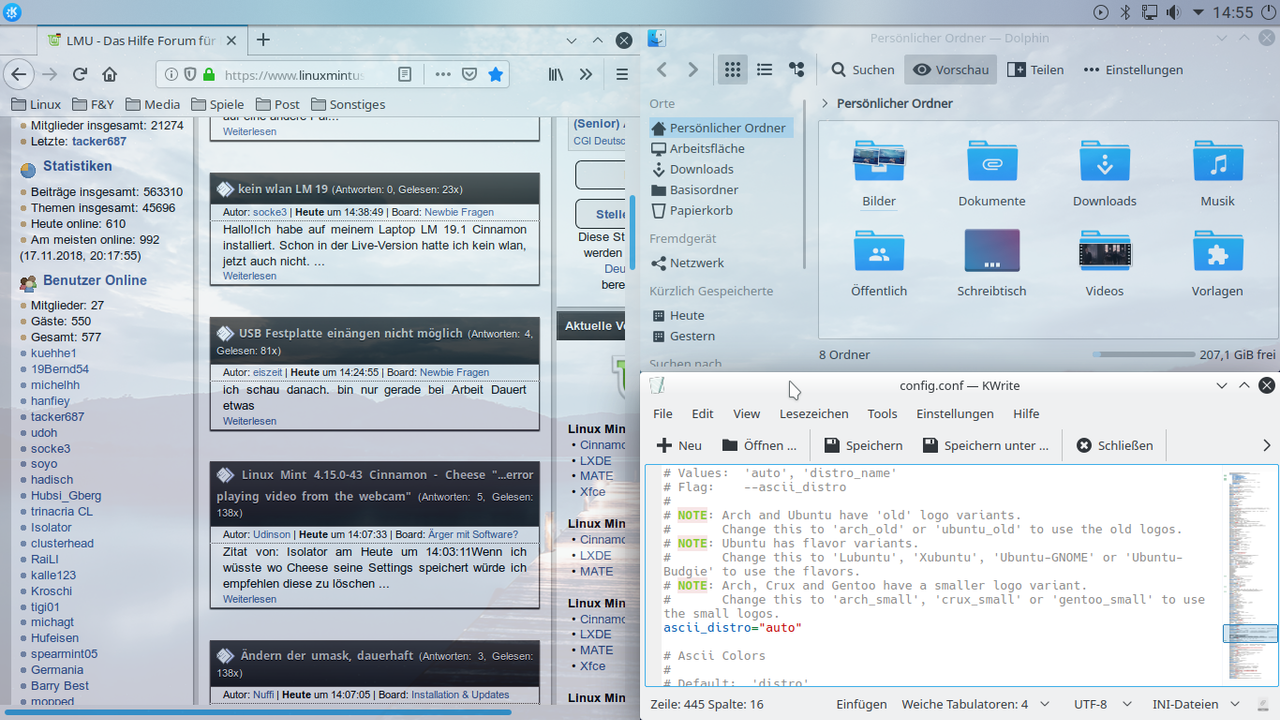Screen dimensions: 1280x720
Task: Open forum thread 'kein wlan LM 19'
Action: (283, 189)
